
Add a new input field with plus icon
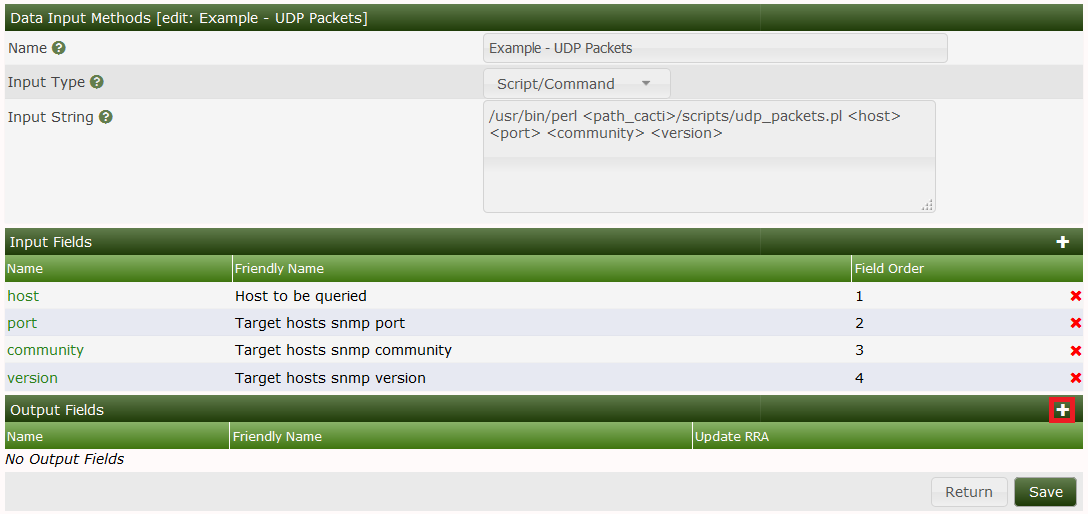click(x=1062, y=242)
